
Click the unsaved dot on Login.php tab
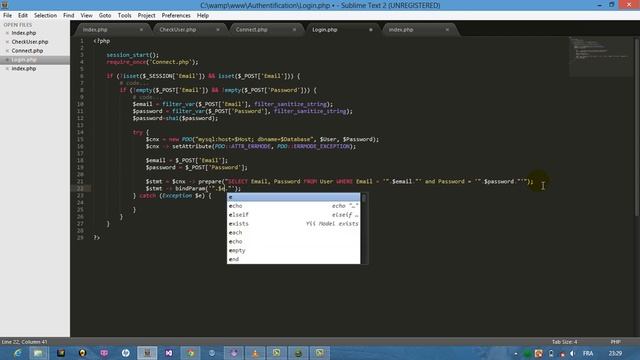pyautogui.click(x=371, y=30)
